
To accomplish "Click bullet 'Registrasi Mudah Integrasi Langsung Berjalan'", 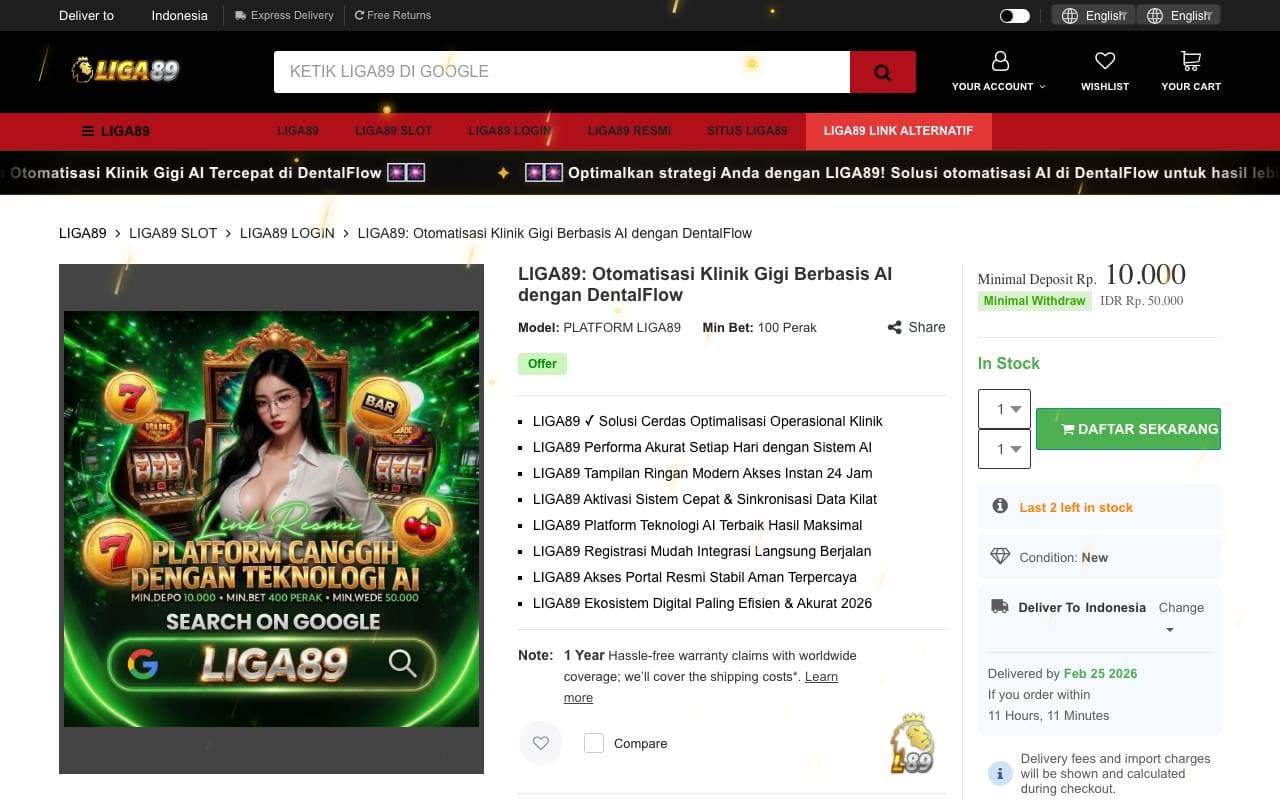I will pyautogui.click(x=702, y=551).
